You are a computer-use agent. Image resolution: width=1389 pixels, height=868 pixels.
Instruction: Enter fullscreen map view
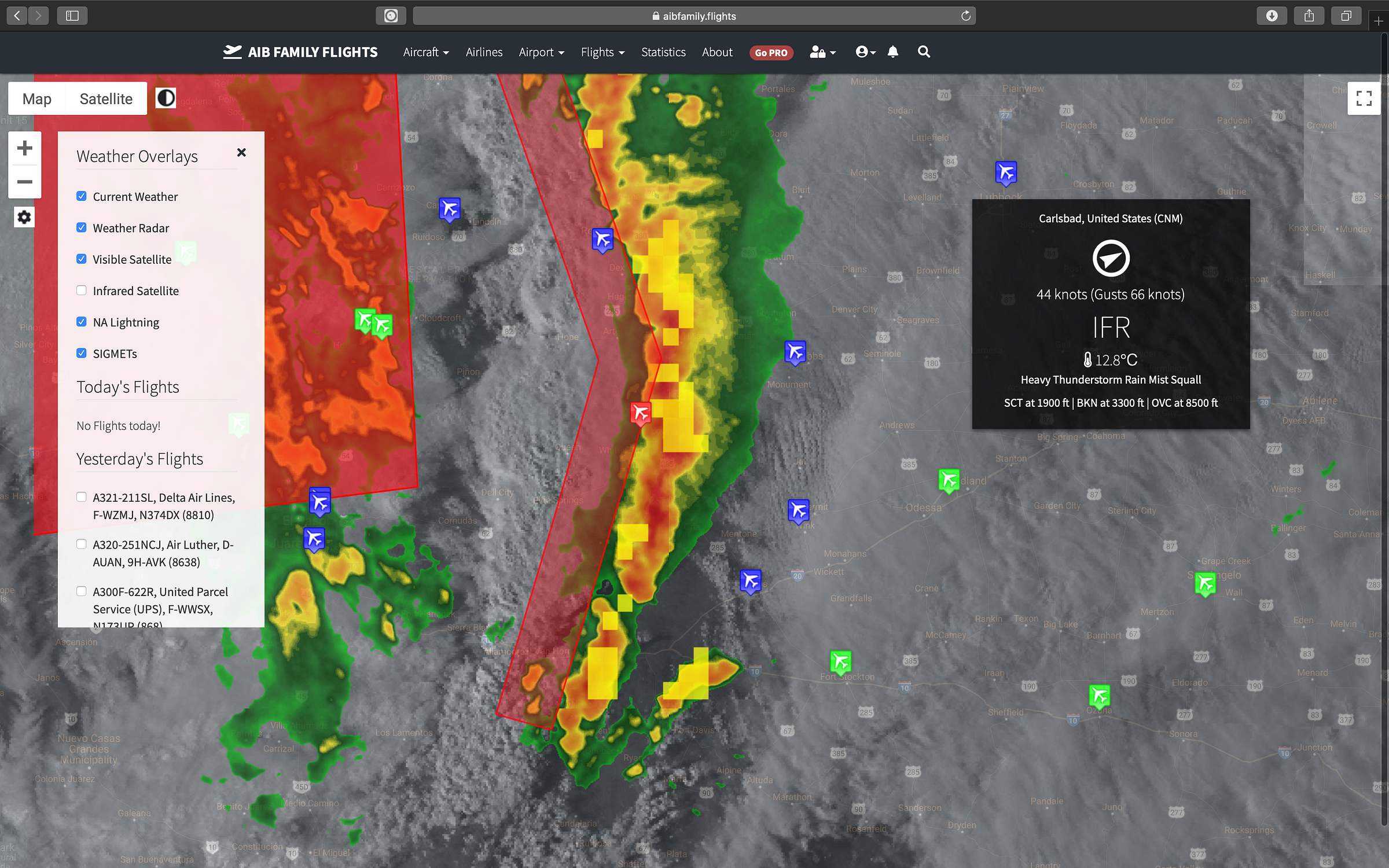(x=1364, y=98)
